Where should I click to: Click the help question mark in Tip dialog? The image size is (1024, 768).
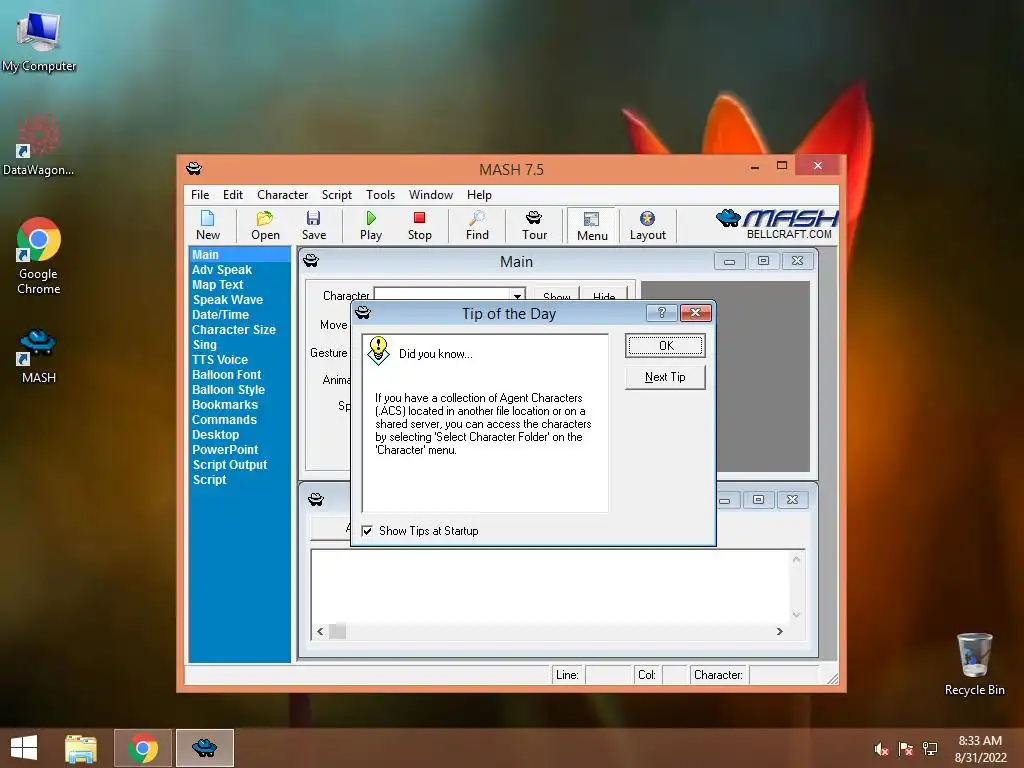pyautogui.click(x=661, y=313)
